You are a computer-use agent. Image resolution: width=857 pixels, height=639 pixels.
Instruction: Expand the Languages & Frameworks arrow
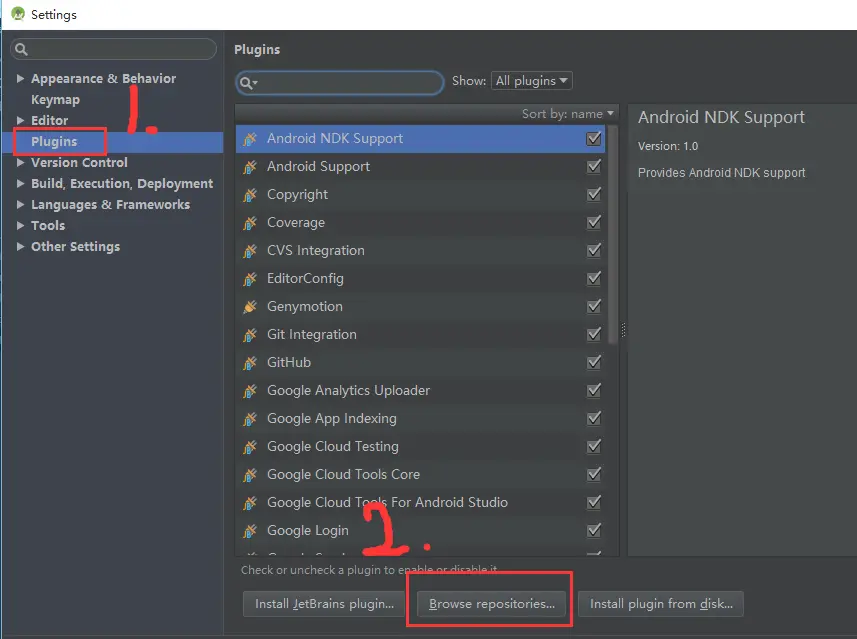tap(20, 204)
